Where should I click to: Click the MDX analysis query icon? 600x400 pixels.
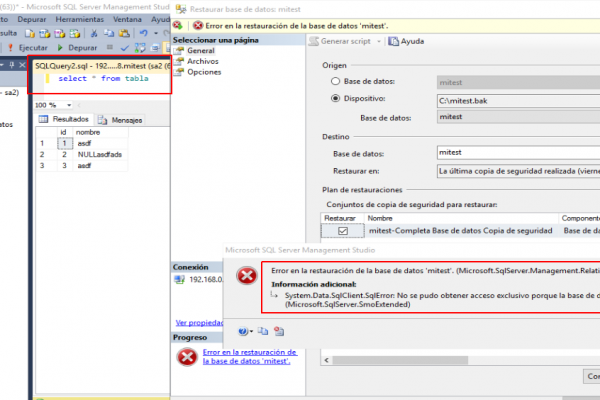pyautogui.click(x=44, y=34)
